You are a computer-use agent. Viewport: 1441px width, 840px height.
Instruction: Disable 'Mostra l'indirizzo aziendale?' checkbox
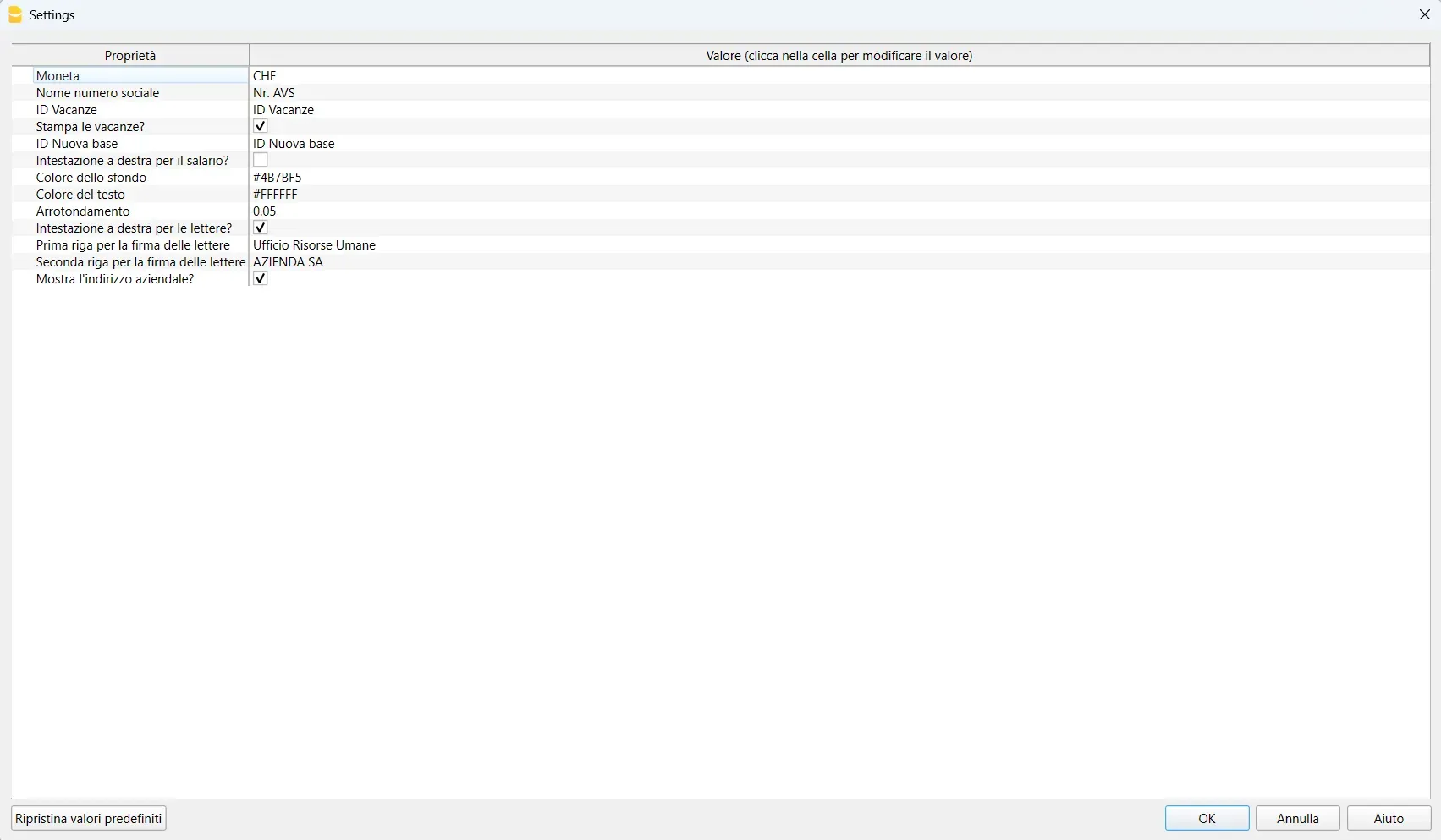click(261, 278)
